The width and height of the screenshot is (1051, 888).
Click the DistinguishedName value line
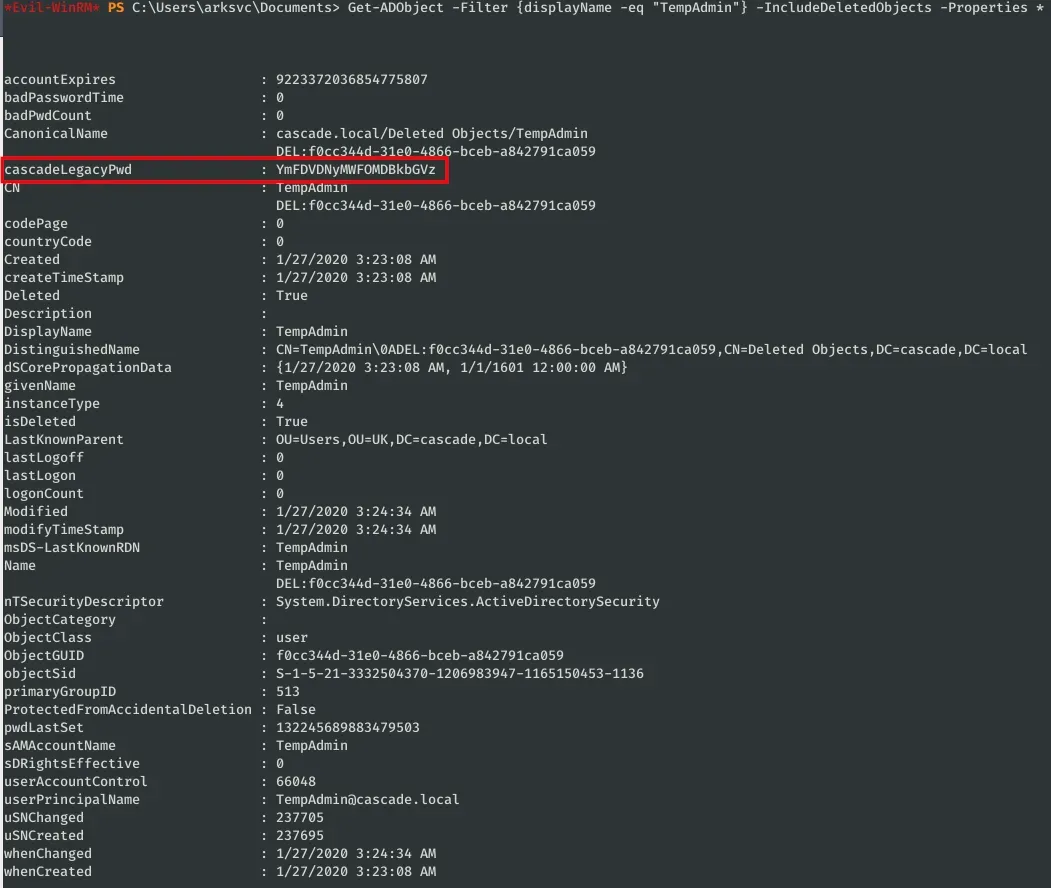pyautogui.click(x=650, y=350)
